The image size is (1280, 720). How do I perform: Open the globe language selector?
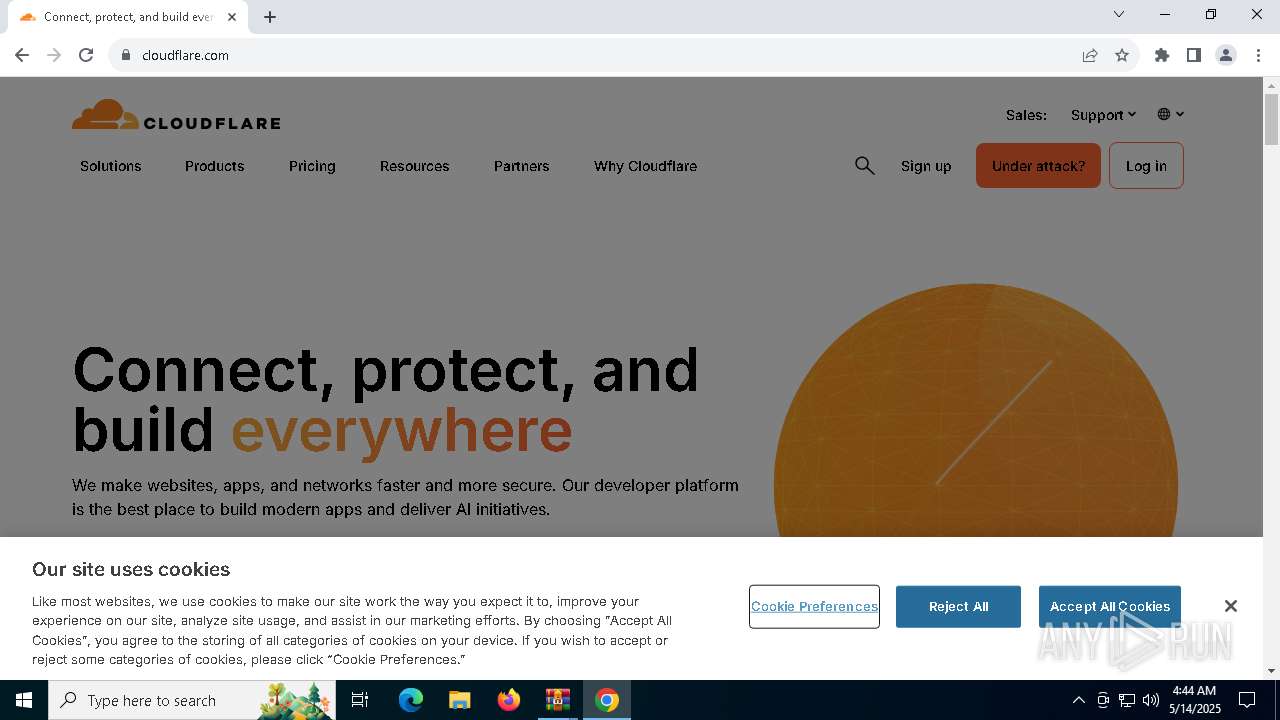1171,114
